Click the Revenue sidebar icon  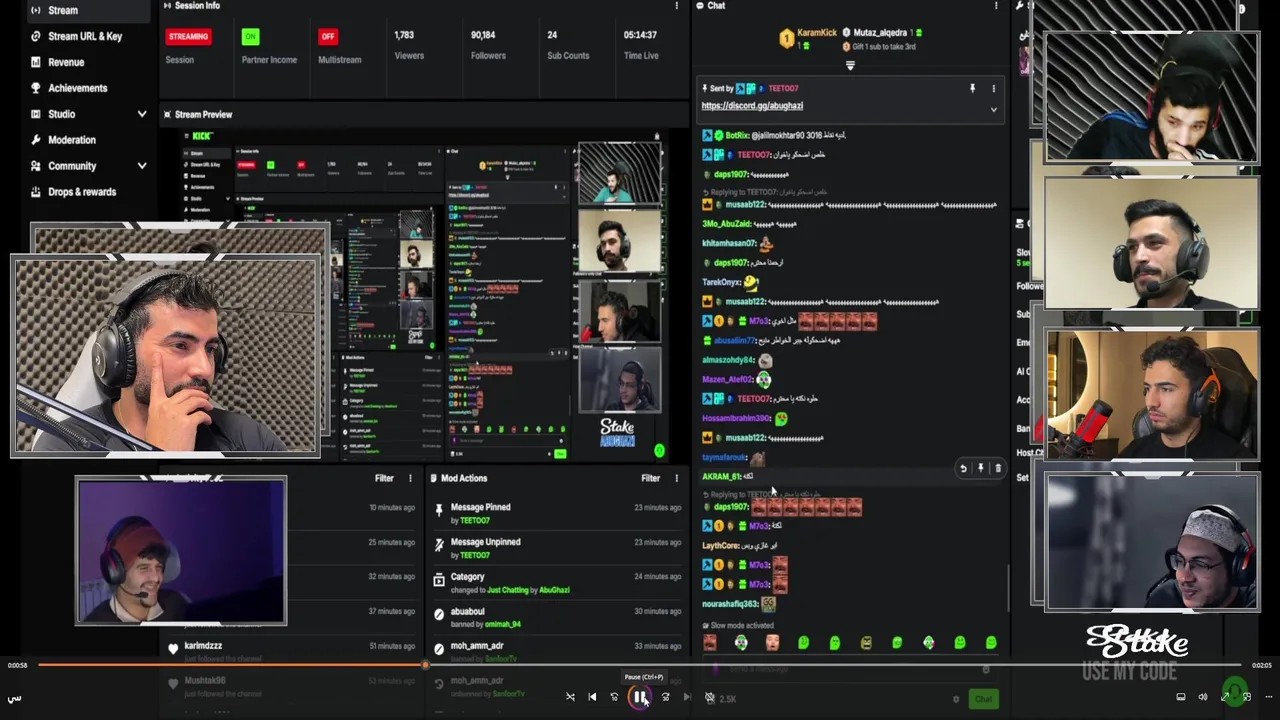click(x=36, y=62)
